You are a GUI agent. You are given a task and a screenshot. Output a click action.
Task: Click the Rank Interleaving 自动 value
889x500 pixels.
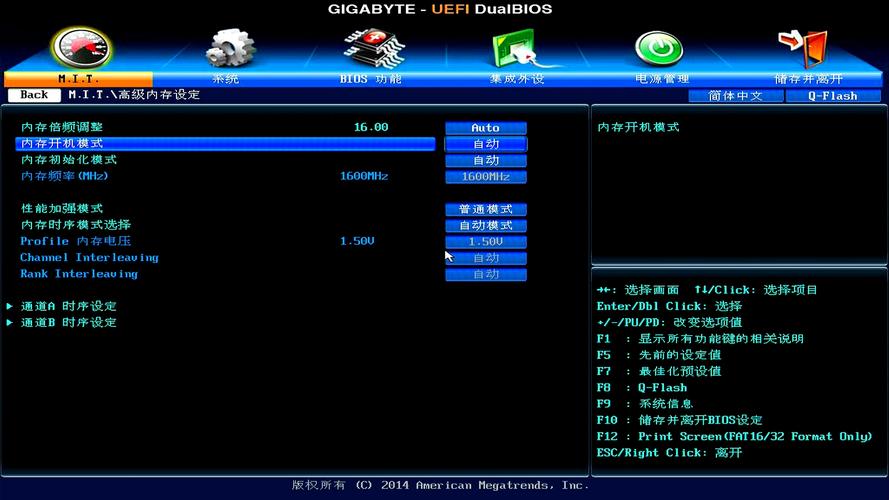(486, 274)
